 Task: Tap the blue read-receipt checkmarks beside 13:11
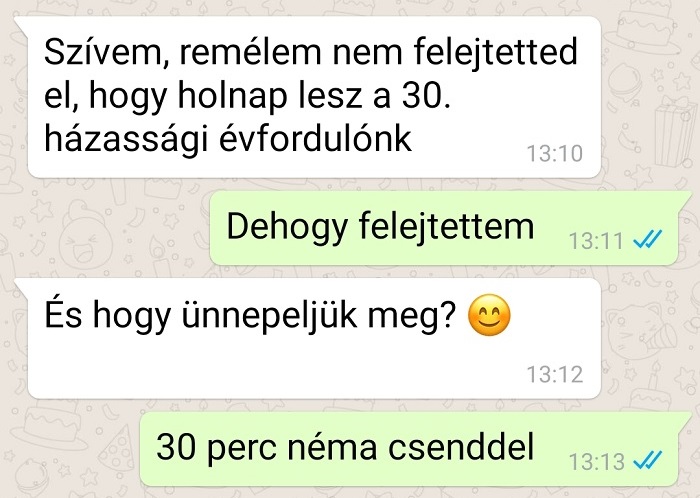pos(647,240)
